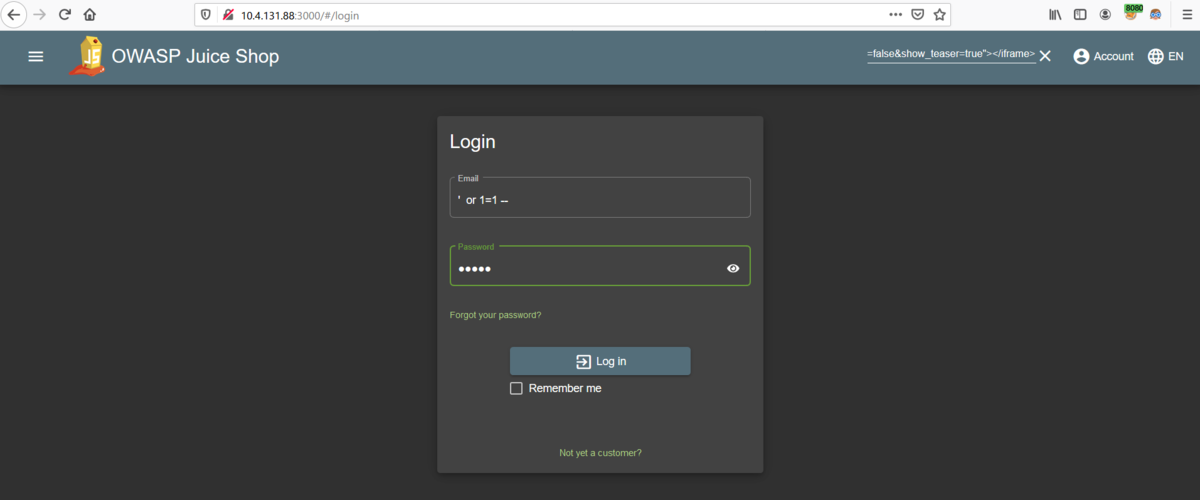Image resolution: width=1200 pixels, height=500 pixels.
Task: Enable Remember me checkbox
Action: coord(516,388)
